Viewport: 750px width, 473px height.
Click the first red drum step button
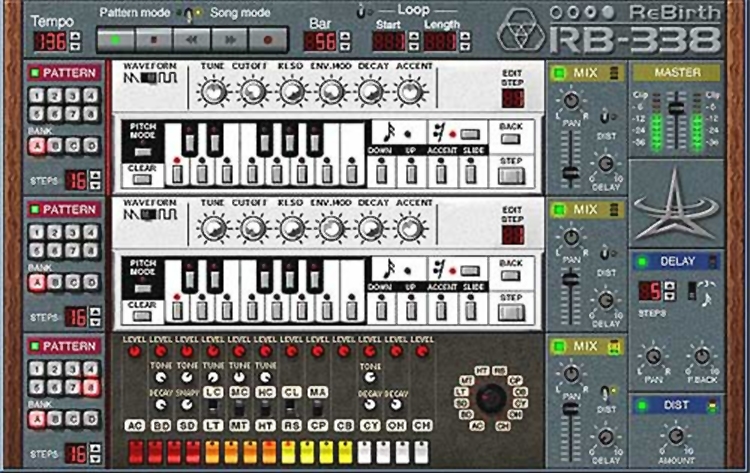pyautogui.click(x=135, y=451)
